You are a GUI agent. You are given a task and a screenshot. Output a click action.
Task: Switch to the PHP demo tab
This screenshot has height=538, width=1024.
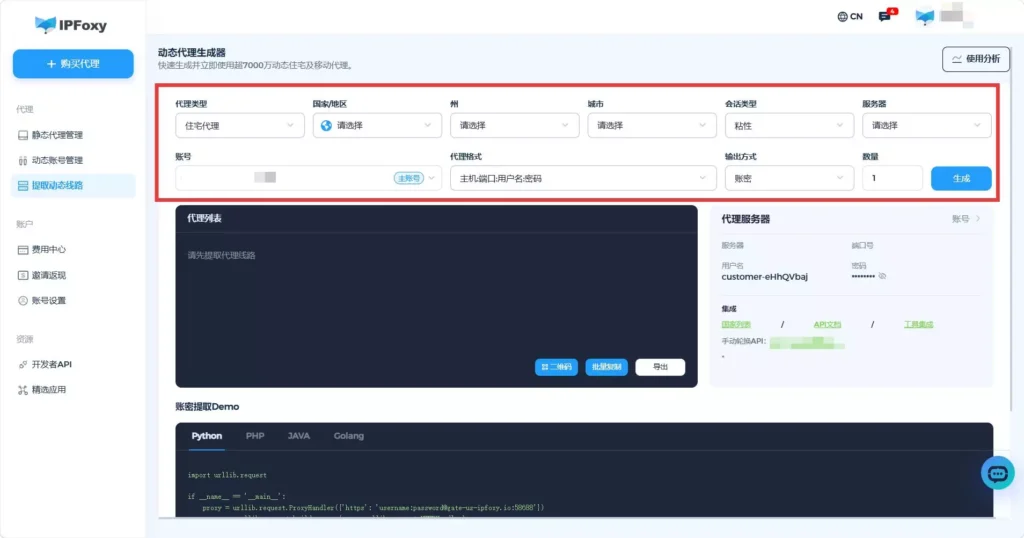coord(255,436)
